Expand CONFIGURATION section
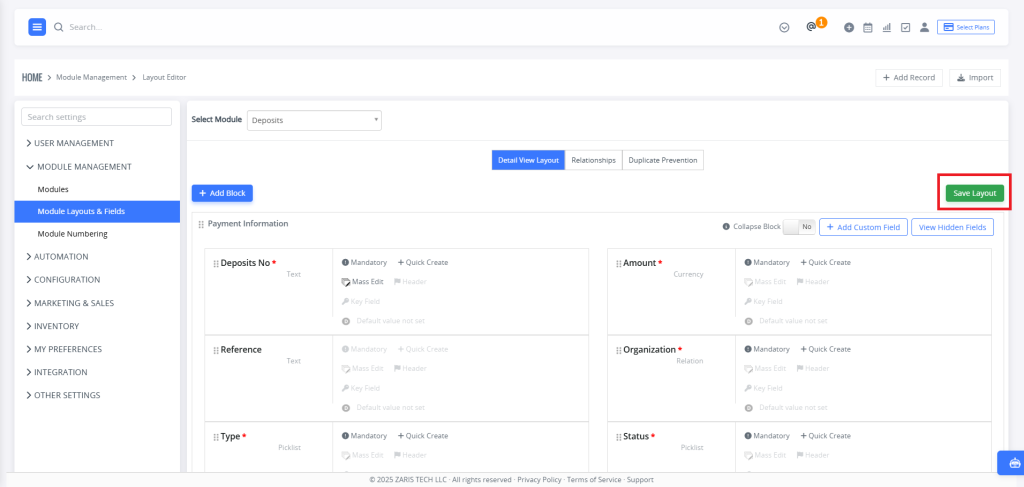1024x487 pixels. [63, 279]
